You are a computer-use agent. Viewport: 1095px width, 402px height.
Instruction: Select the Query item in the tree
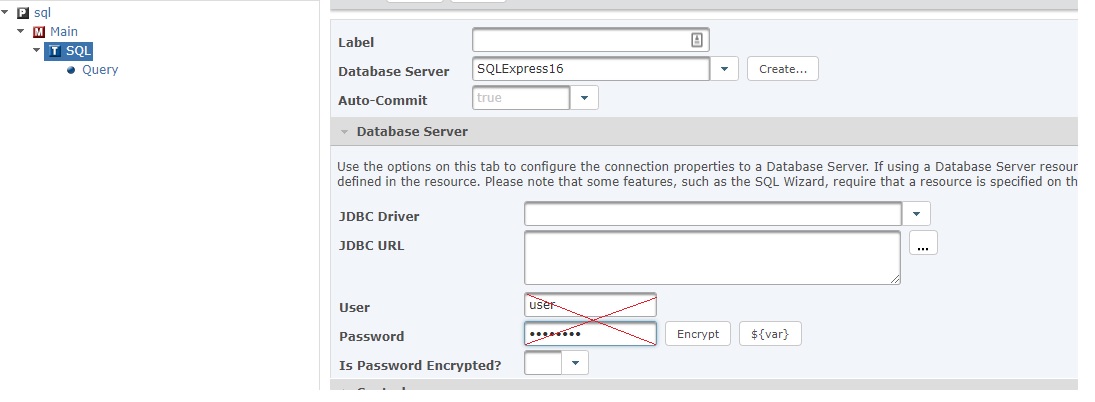click(x=100, y=70)
